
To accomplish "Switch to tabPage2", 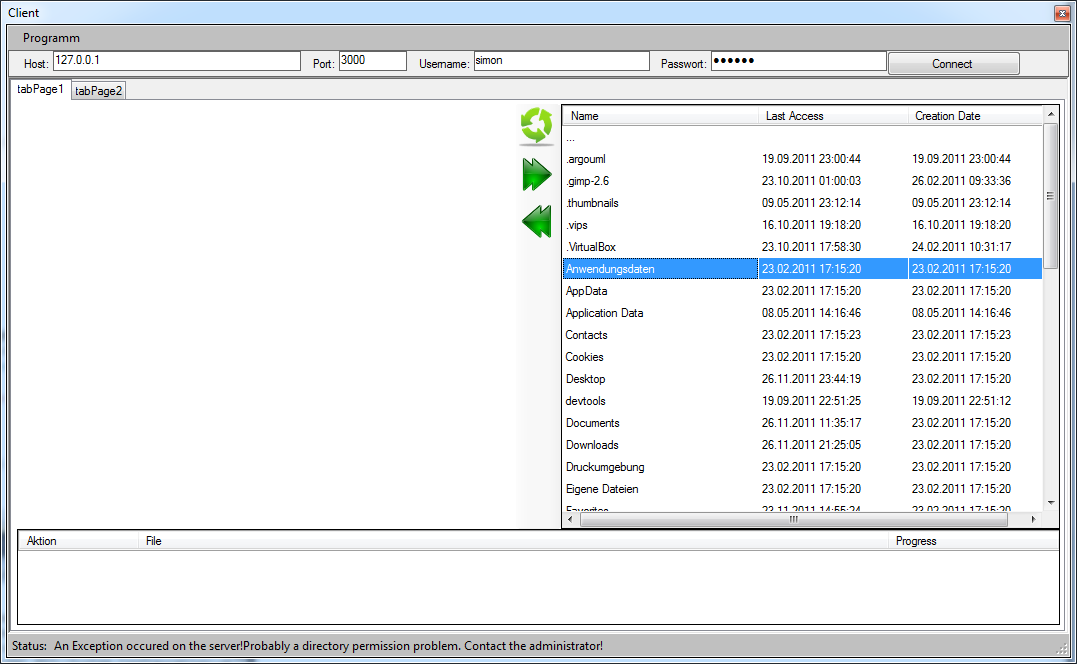I will [x=98, y=91].
